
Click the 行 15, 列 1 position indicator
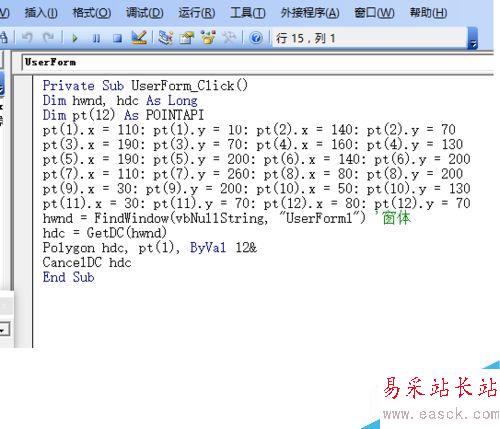[370, 38]
